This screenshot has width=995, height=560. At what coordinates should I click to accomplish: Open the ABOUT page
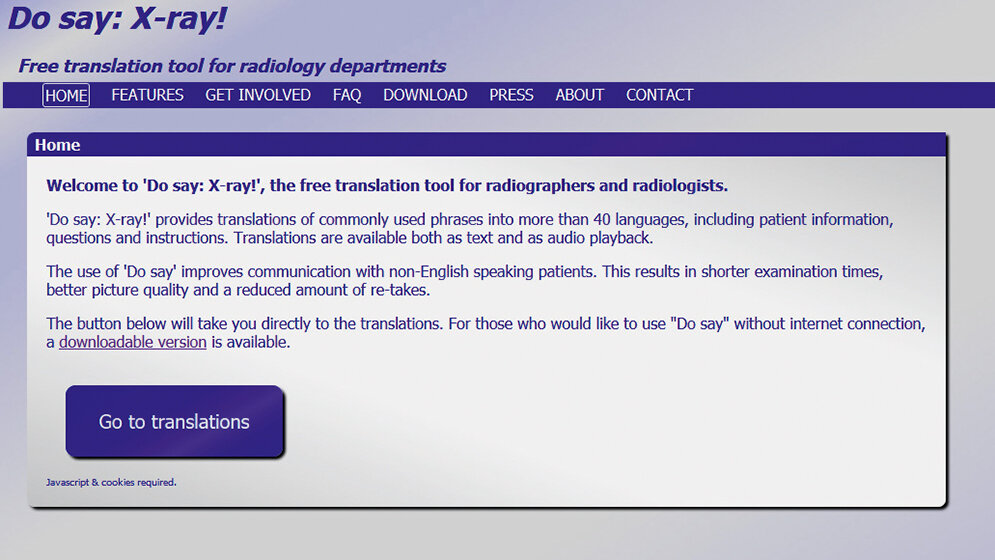[x=580, y=95]
